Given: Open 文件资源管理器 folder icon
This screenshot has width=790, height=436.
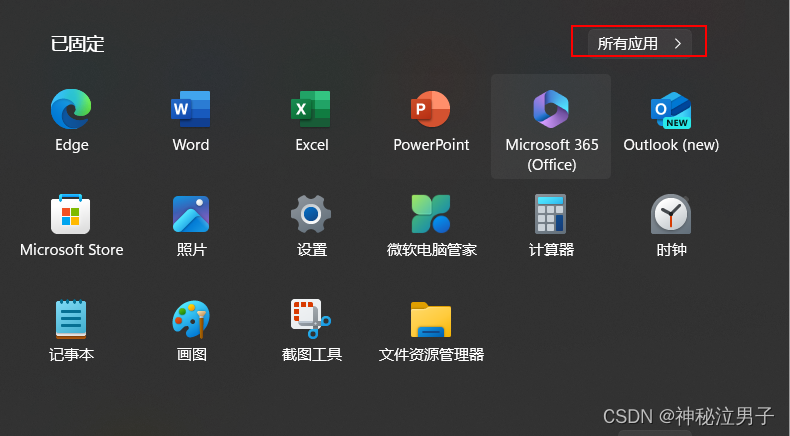Looking at the screenshot, I should (431, 320).
